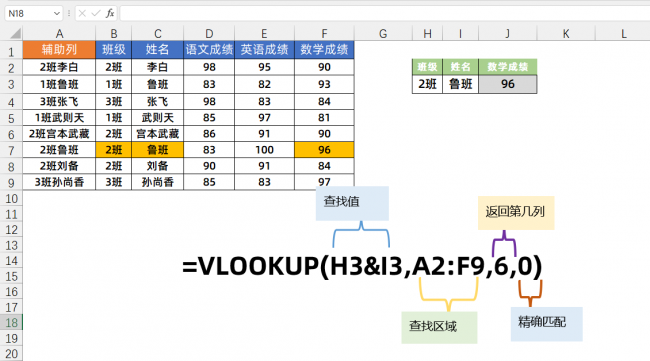Select row 18 header
This screenshot has height=361, width=650.
tap(11, 322)
